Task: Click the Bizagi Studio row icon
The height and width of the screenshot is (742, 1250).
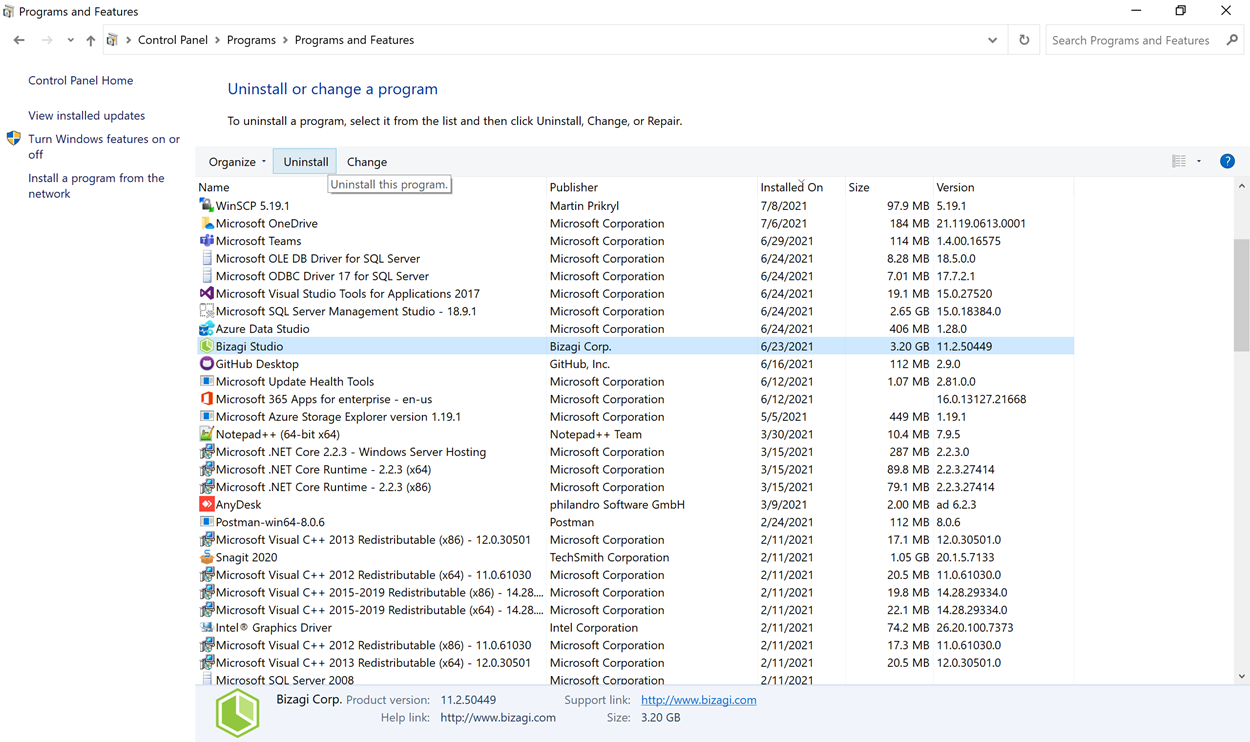Action: [x=206, y=346]
